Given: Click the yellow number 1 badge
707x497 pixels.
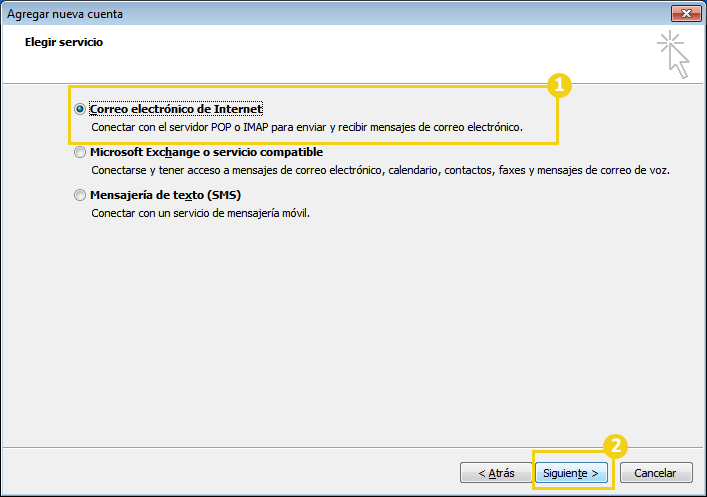Looking at the screenshot, I should click(x=559, y=85).
